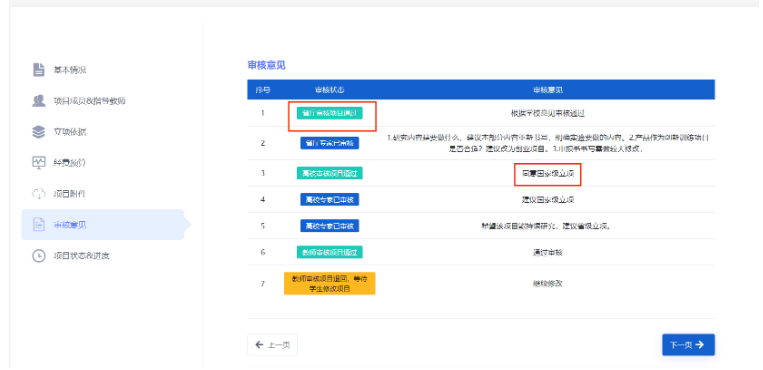Click the opinion 根据学校意见审核通过
The height and width of the screenshot is (370, 763).
[548, 113]
